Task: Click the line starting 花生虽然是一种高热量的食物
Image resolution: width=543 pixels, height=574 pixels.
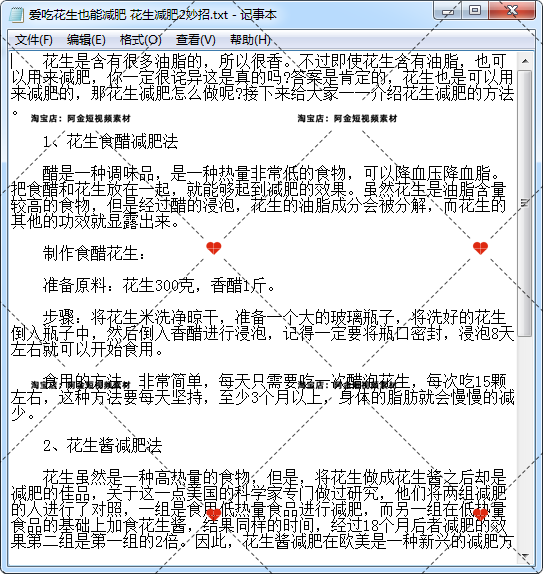Action: (x=274, y=477)
